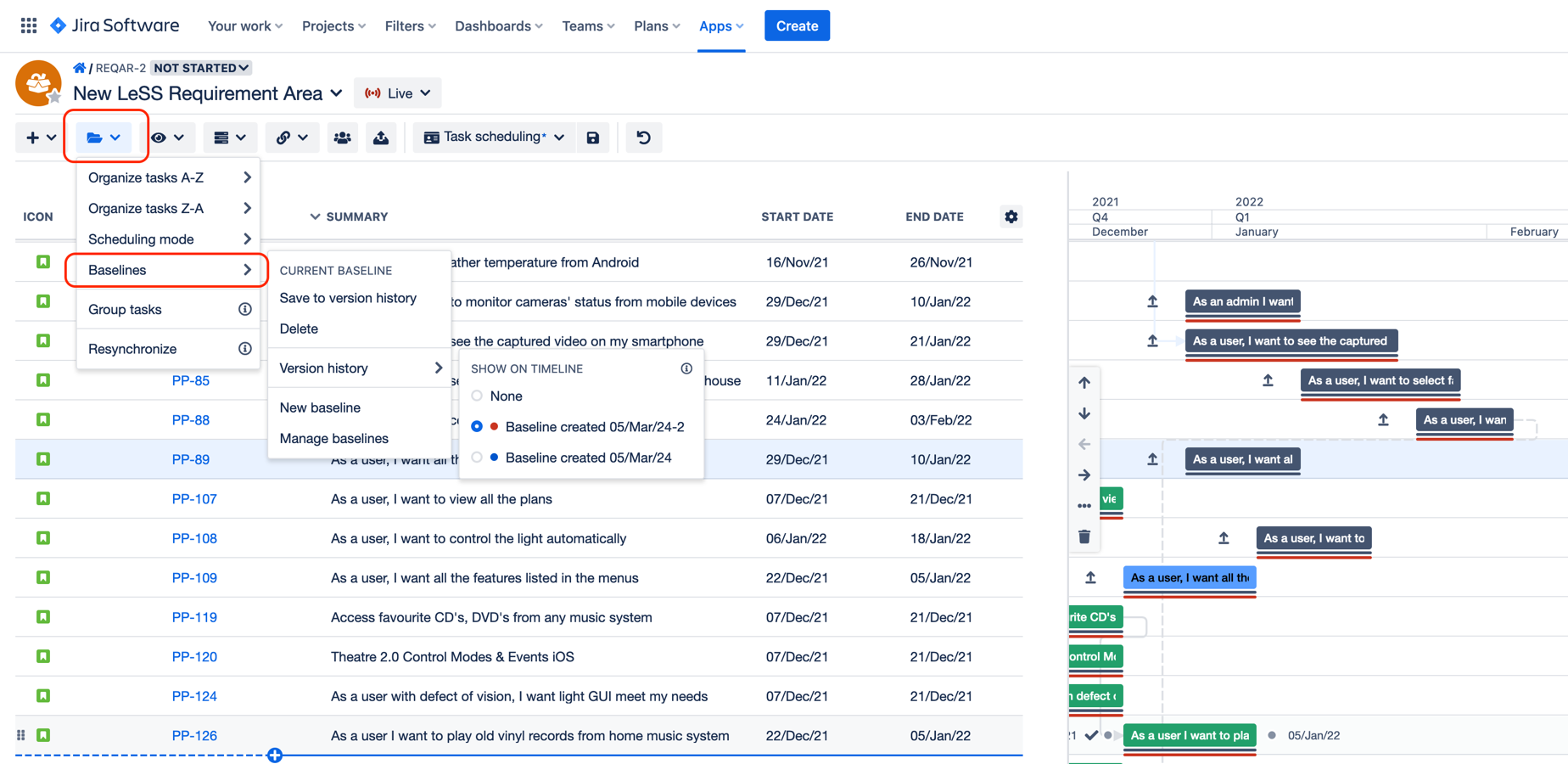The image size is (1568, 764).
Task: Open the Apps menu tab
Action: tap(721, 25)
